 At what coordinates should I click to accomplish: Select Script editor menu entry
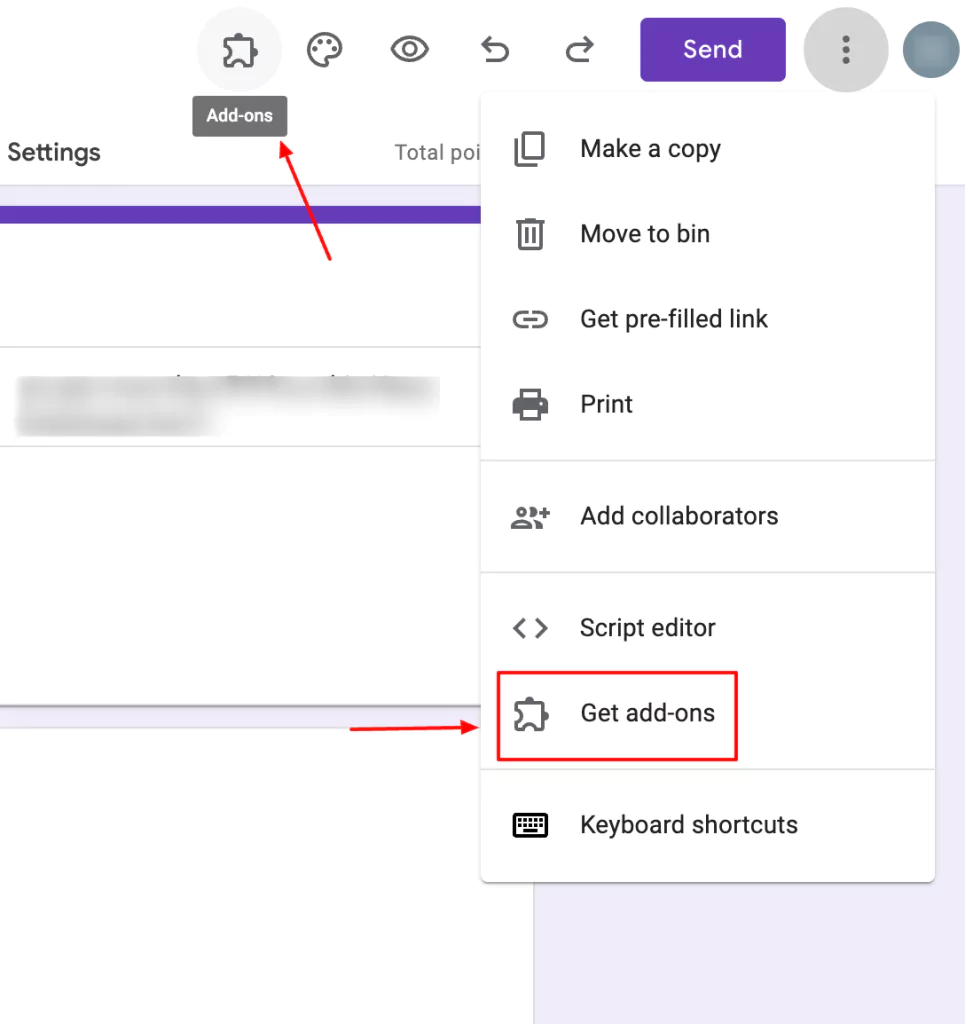click(647, 628)
